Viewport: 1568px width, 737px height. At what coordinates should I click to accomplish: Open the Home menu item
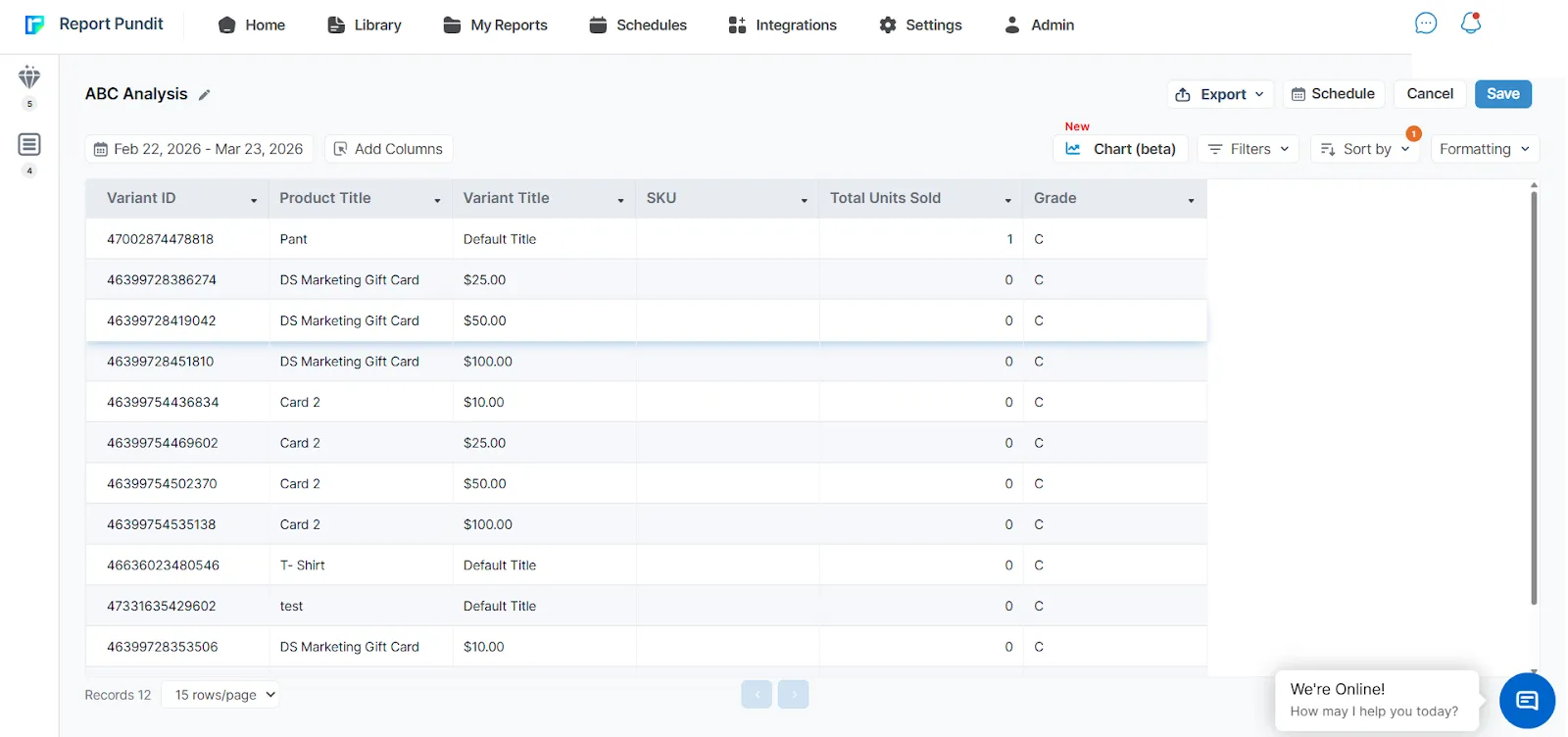point(252,25)
